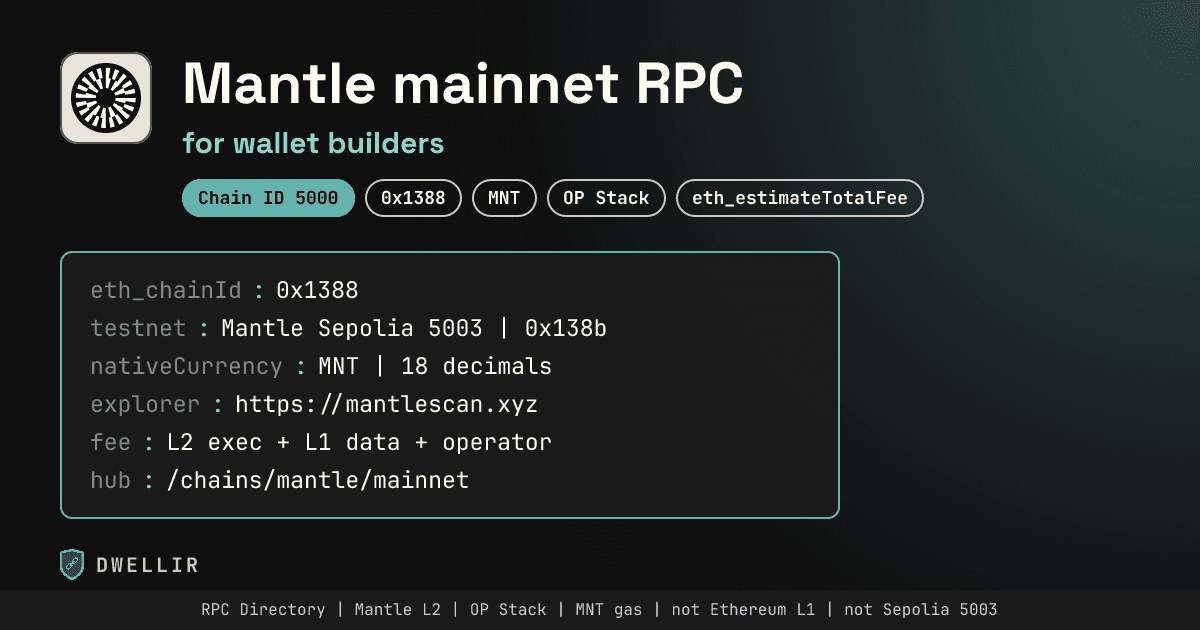Click the 'for wallet builders' subtitle
The width and height of the screenshot is (1200, 630).
click(x=313, y=144)
